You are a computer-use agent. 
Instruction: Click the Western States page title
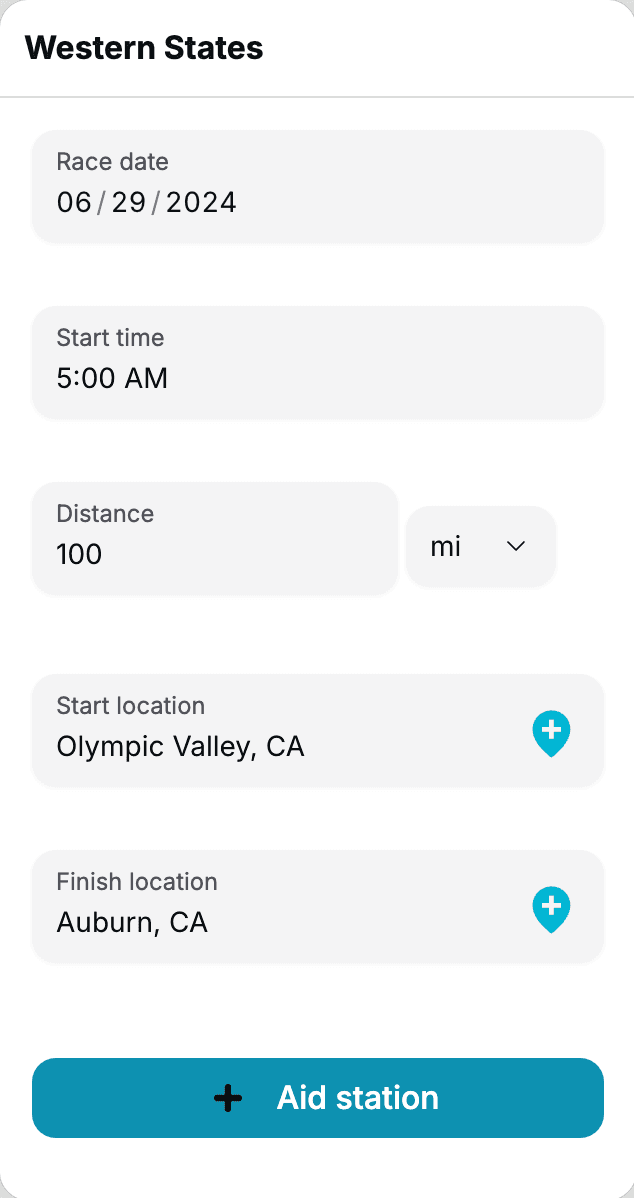point(144,47)
